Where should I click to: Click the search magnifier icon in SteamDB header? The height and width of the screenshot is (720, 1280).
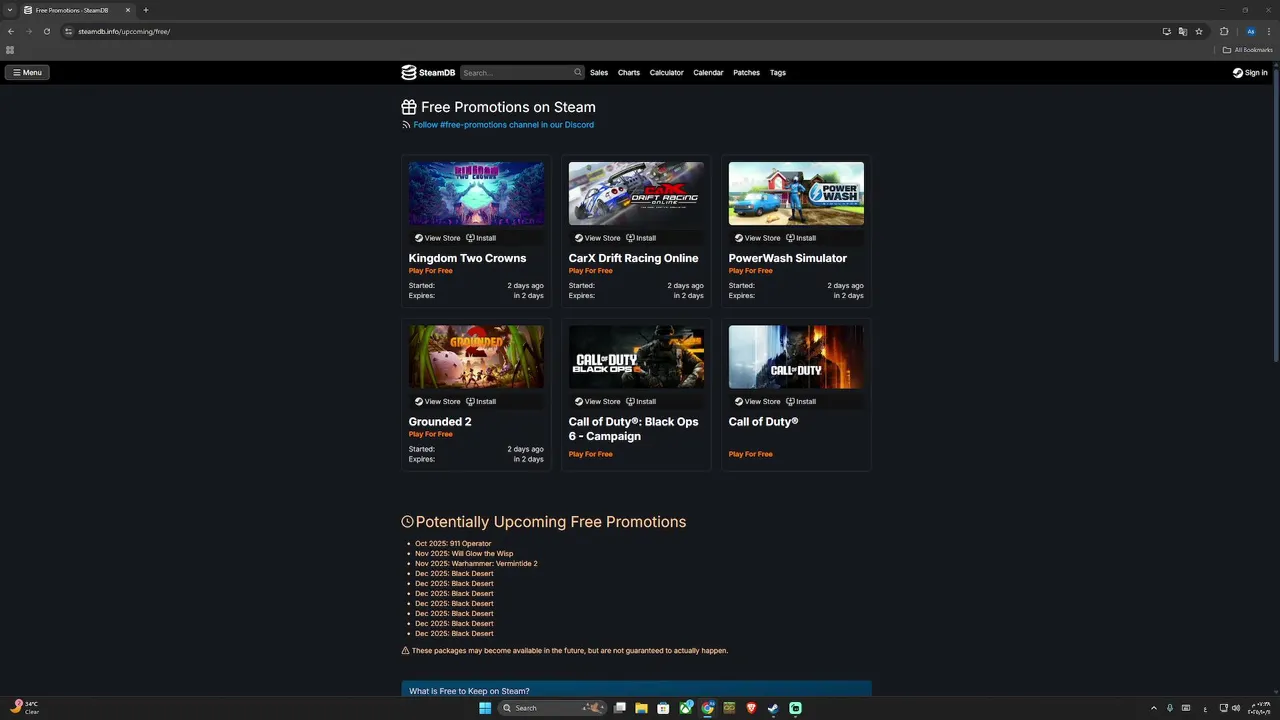pyautogui.click(x=577, y=72)
